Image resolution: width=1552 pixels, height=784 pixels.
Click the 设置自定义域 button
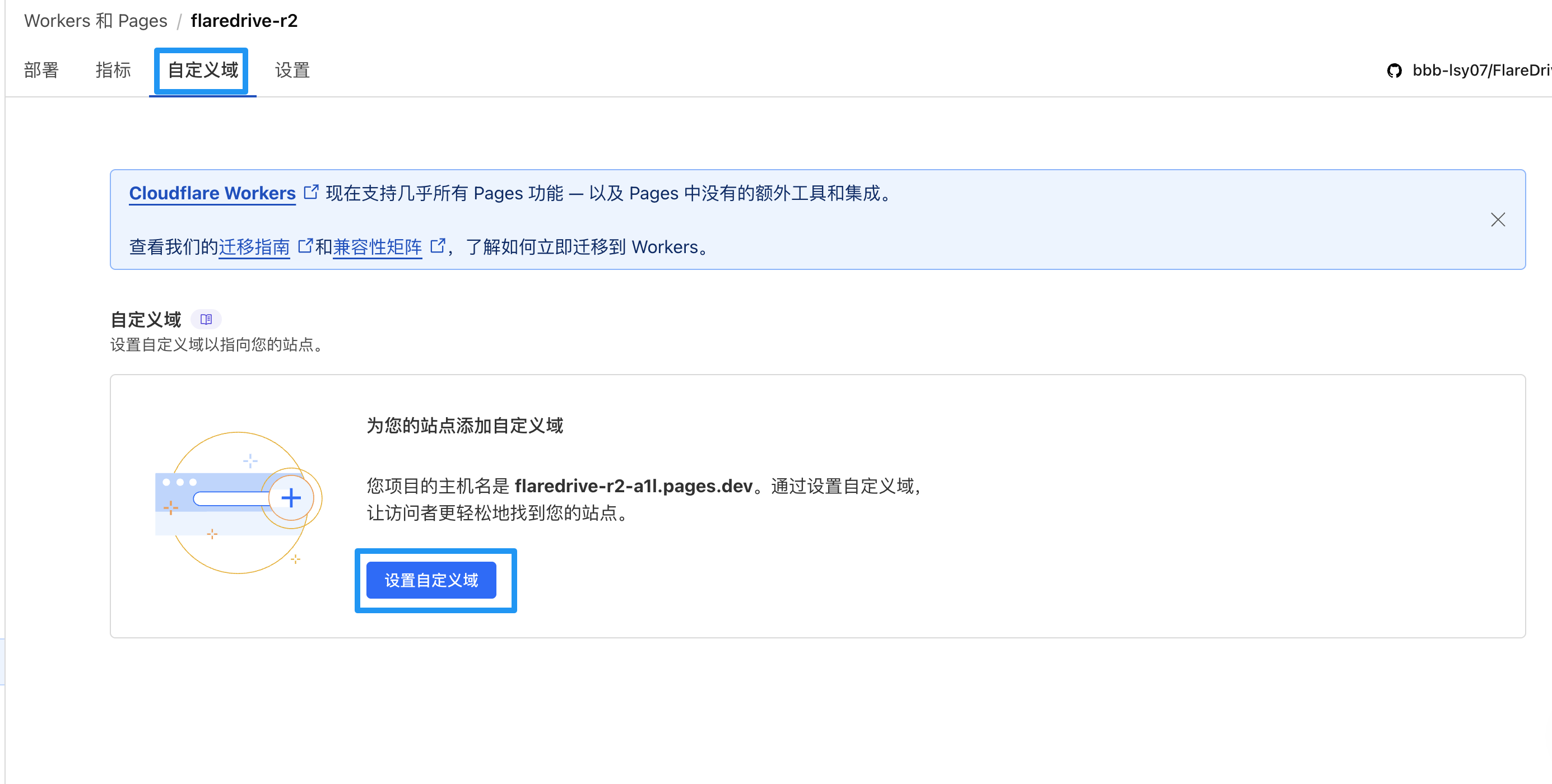tap(431, 581)
